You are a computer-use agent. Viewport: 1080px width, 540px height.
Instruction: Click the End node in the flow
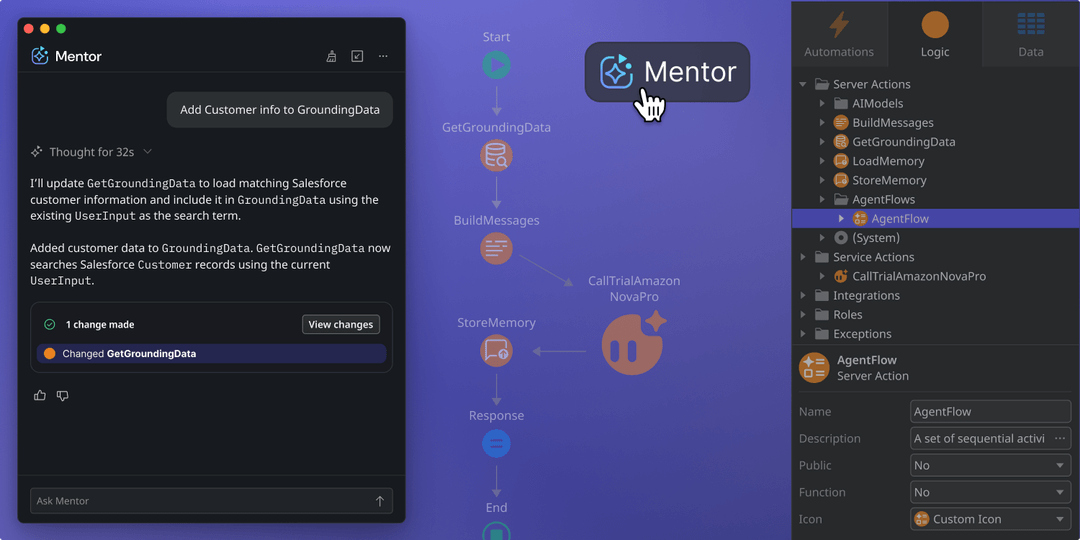pyautogui.click(x=496, y=532)
